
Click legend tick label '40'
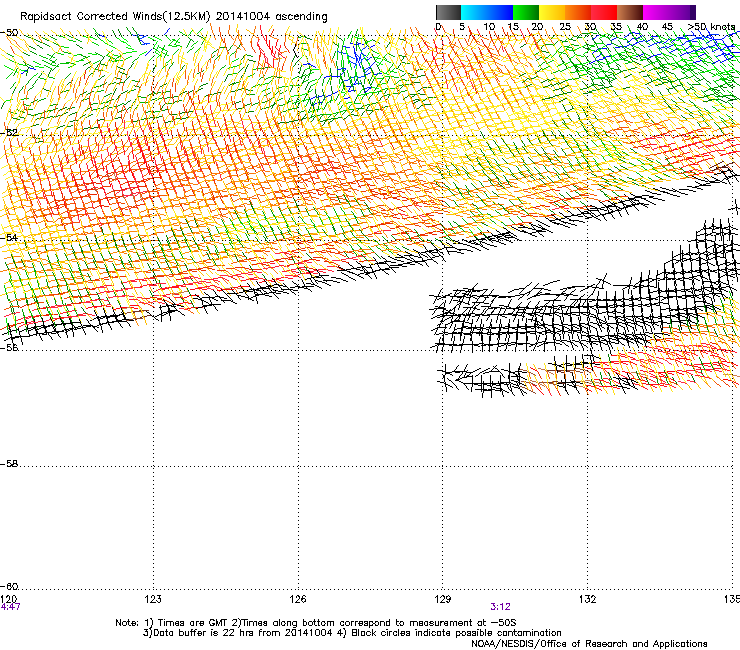point(642,27)
